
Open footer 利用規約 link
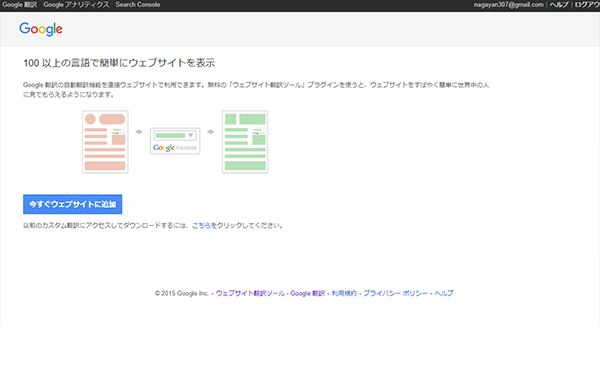(344, 293)
